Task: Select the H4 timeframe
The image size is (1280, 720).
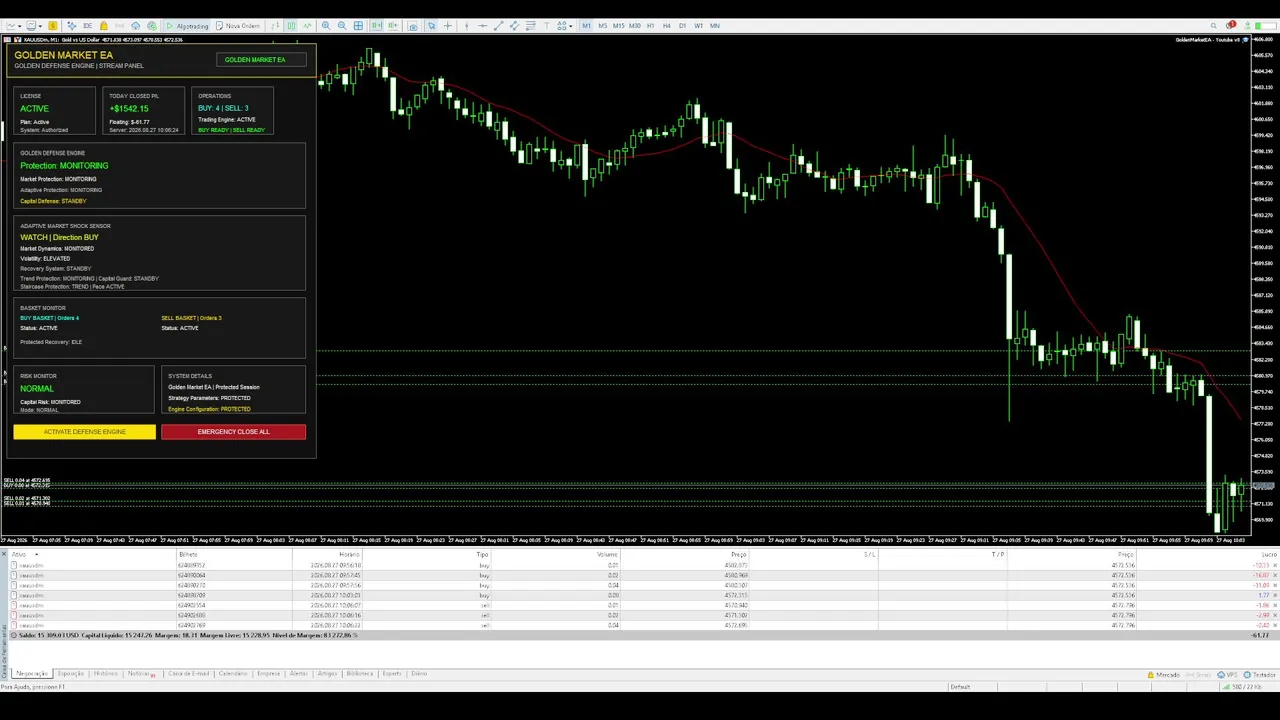Action: tap(667, 26)
